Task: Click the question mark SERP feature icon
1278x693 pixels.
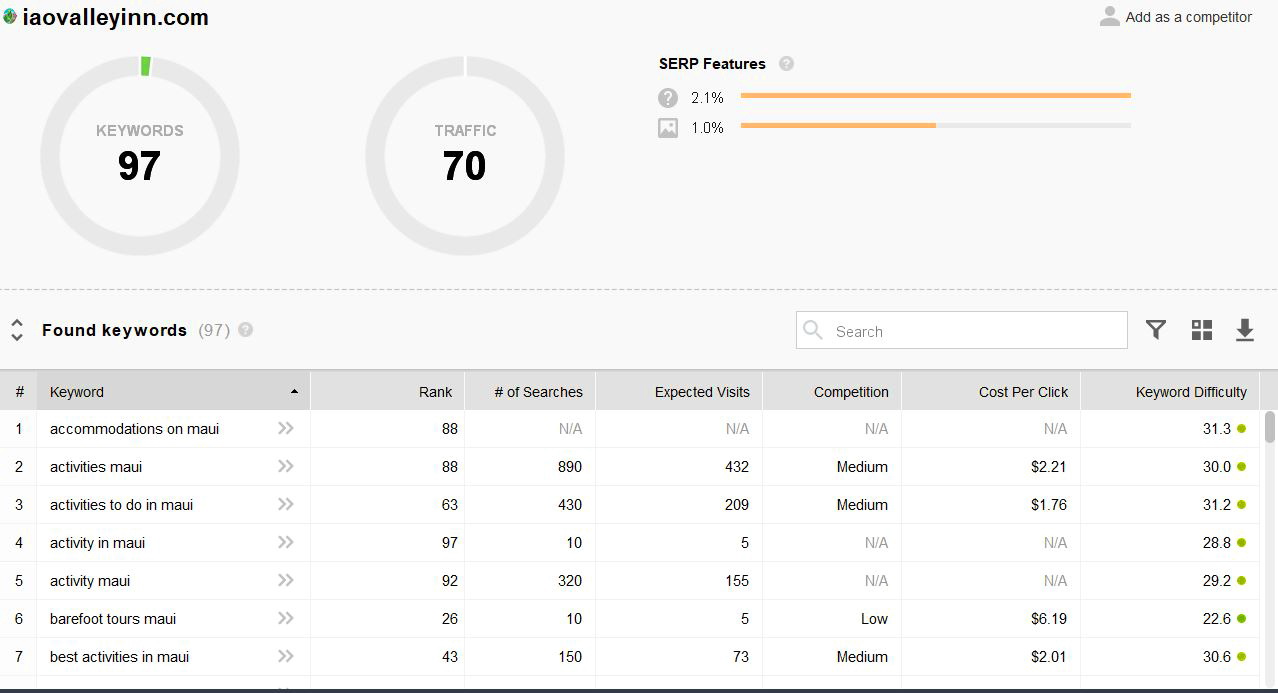Action: pyautogui.click(x=668, y=98)
